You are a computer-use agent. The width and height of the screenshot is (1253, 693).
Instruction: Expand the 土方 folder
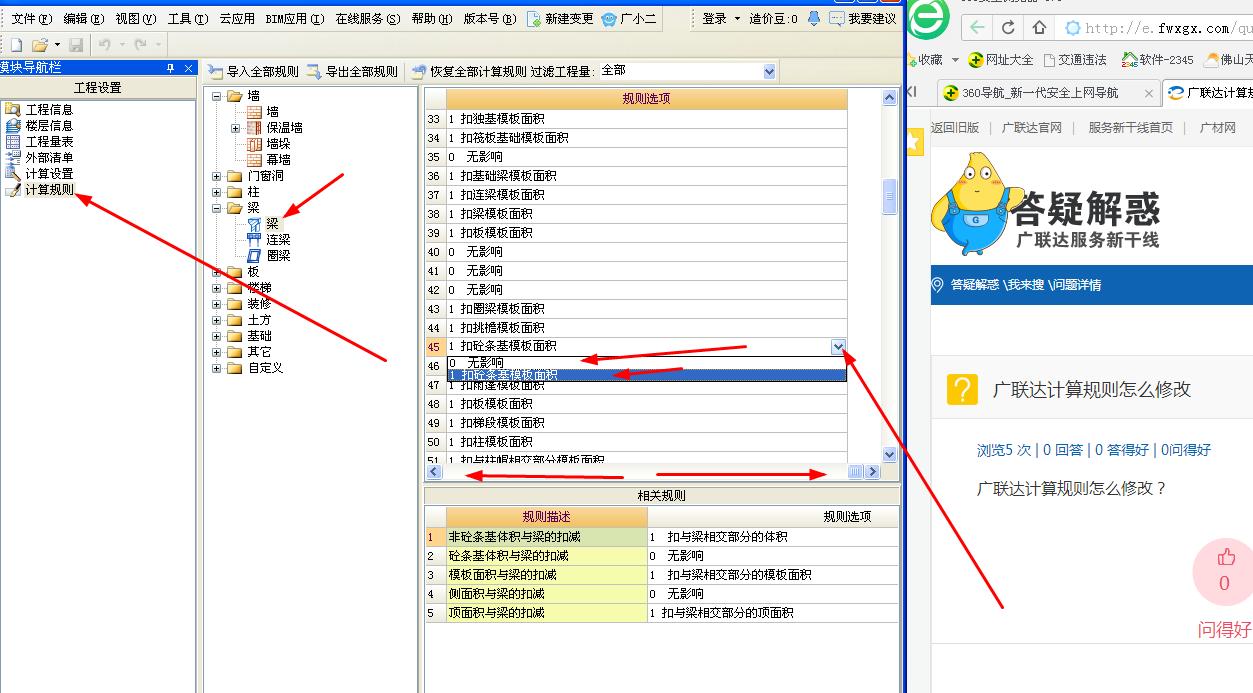pos(217,320)
